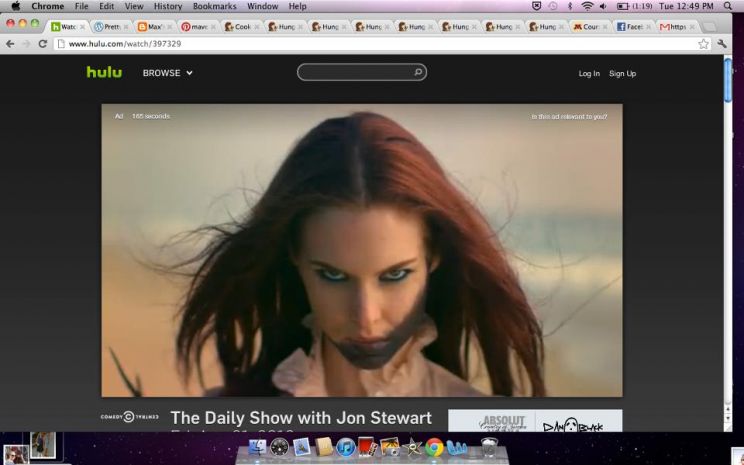Click the search magnifier icon on Hulu
The image size is (744, 465).
pyautogui.click(x=418, y=72)
